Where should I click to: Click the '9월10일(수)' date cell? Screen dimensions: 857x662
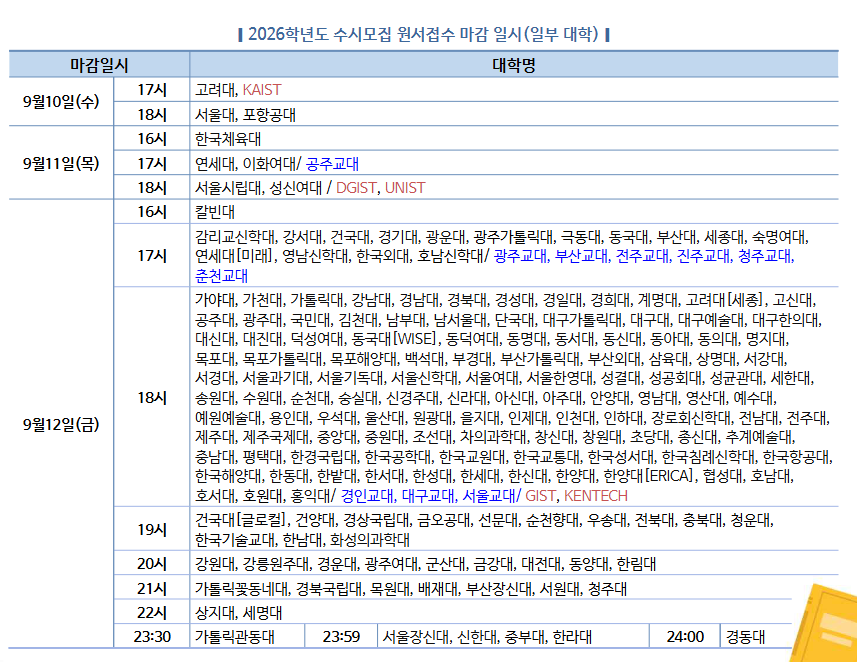click(x=61, y=102)
